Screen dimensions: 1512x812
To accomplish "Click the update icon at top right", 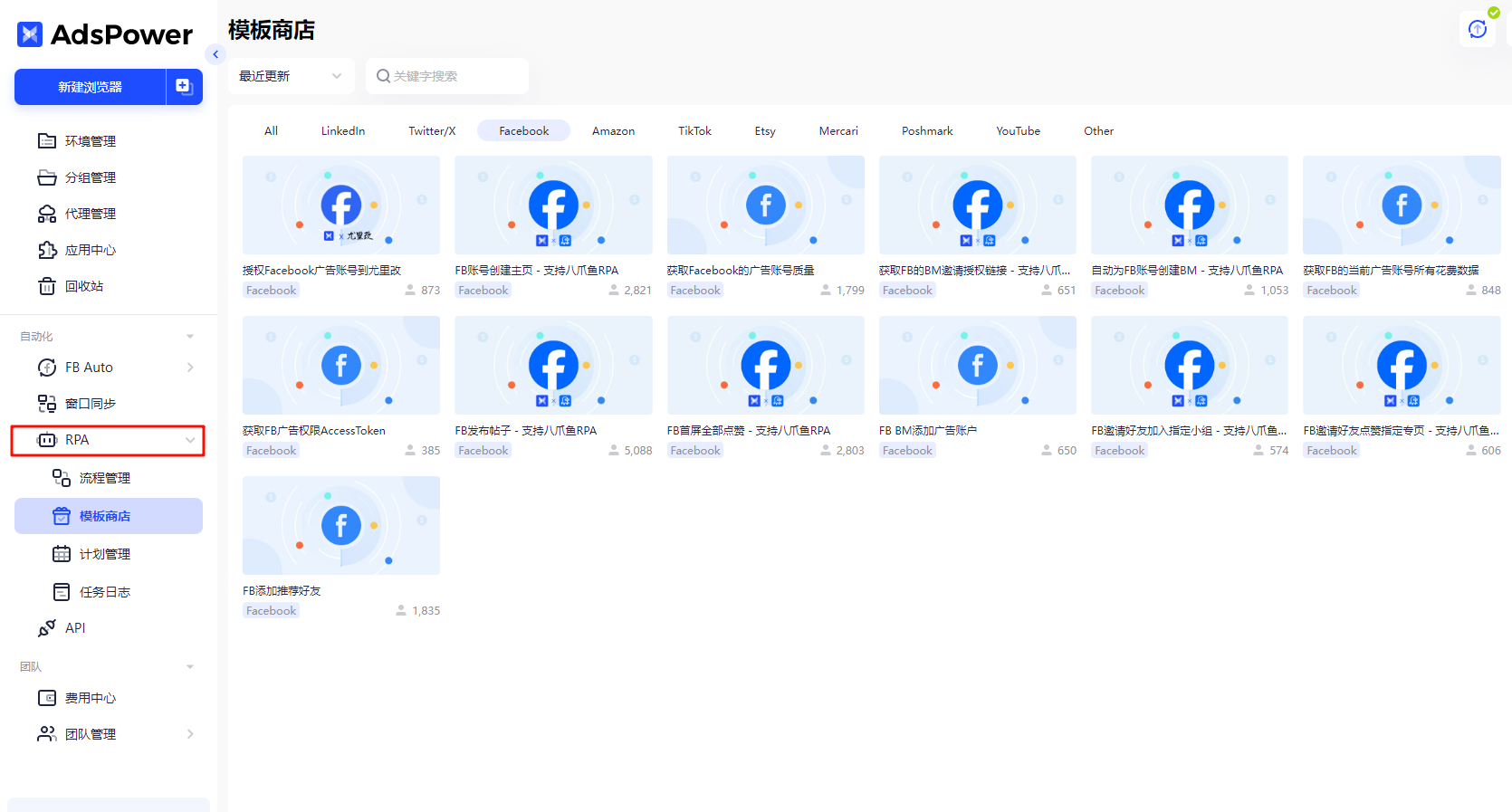I will click(1478, 29).
